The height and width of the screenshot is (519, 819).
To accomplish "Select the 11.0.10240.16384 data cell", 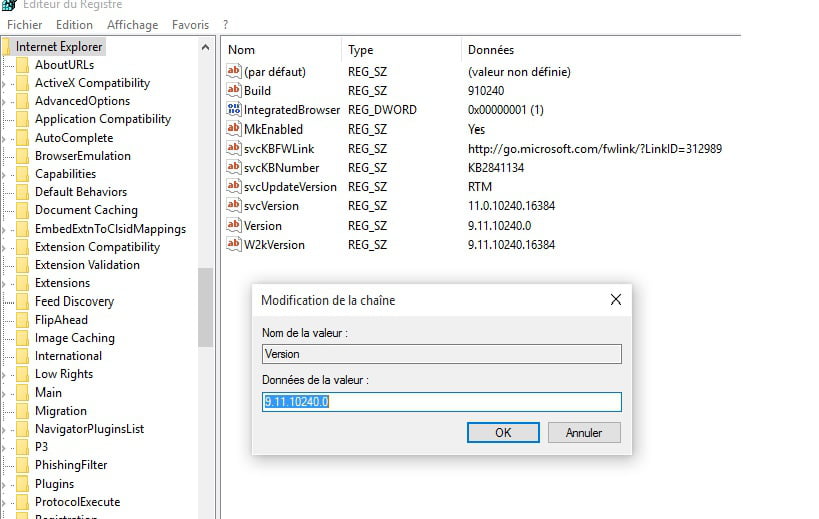I will point(511,206).
